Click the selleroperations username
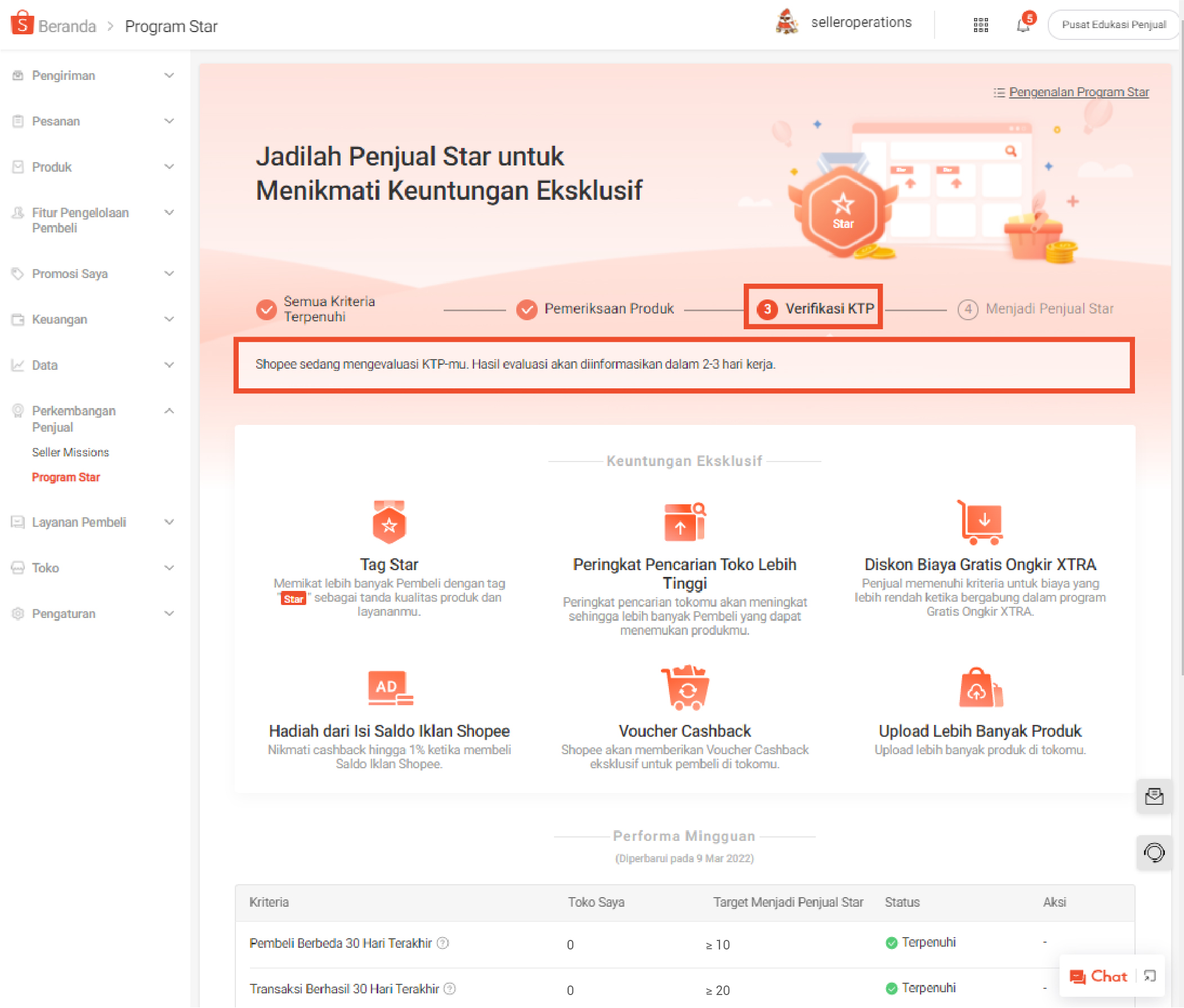The width and height of the screenshot is (1184, 1008). pos(861,23)
